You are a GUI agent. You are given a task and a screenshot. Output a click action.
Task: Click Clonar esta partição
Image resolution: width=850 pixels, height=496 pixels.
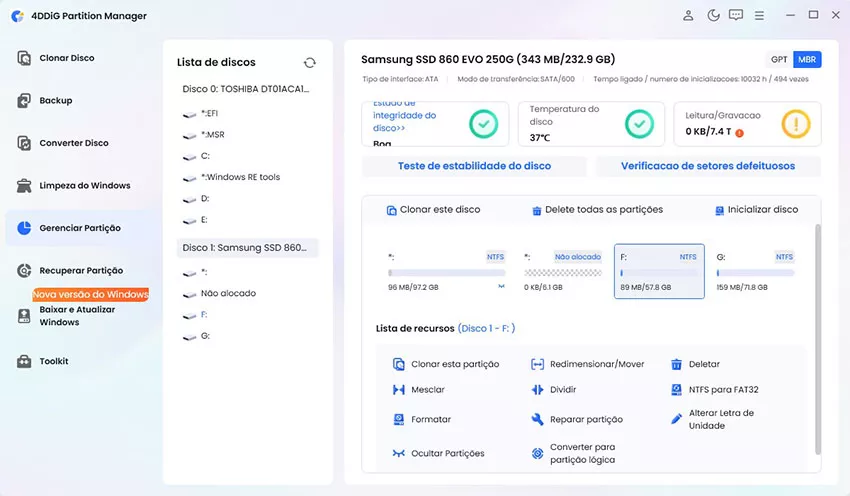[x=446, y=364]
